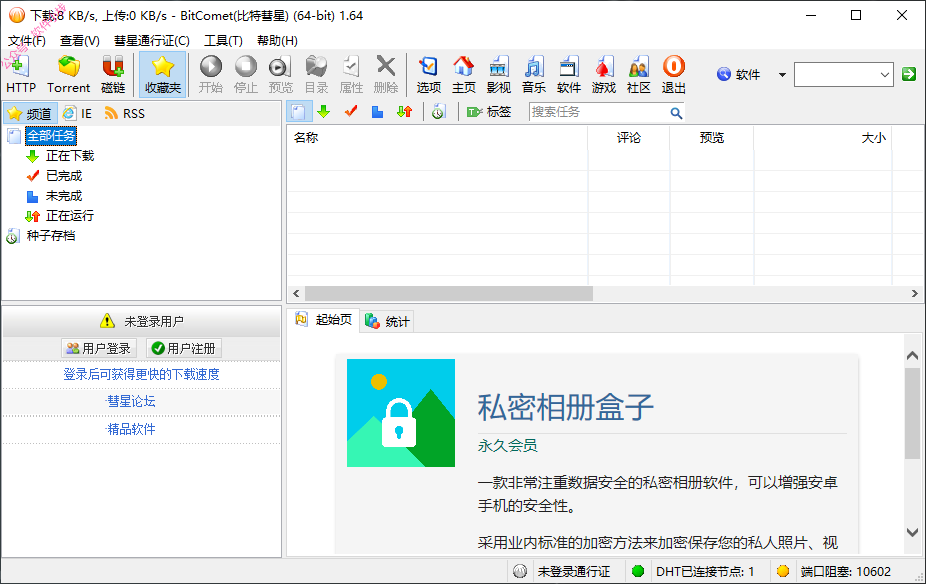Open the 查看(V) menu

[80, 40]
